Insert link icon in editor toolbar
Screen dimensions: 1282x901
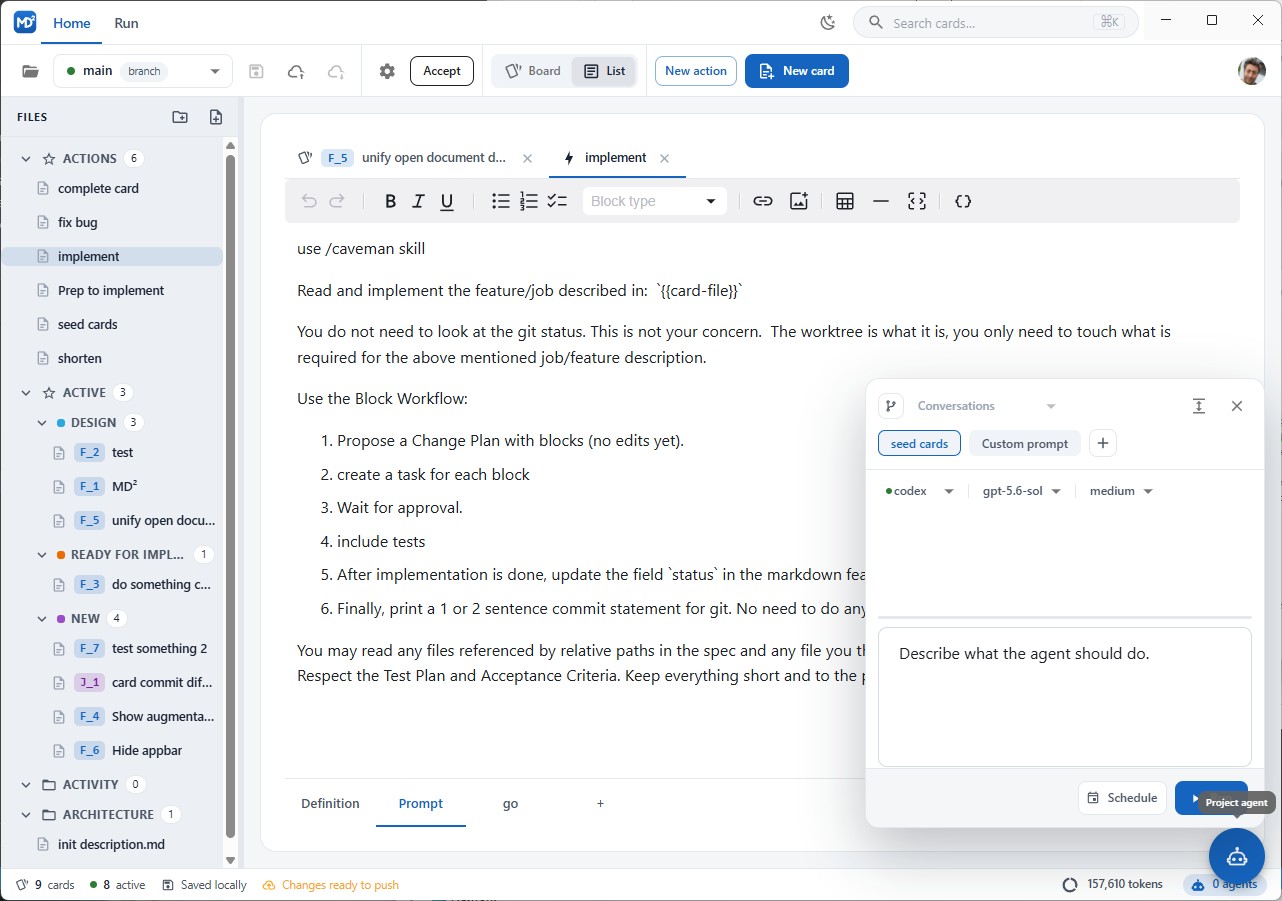[763, 201]
